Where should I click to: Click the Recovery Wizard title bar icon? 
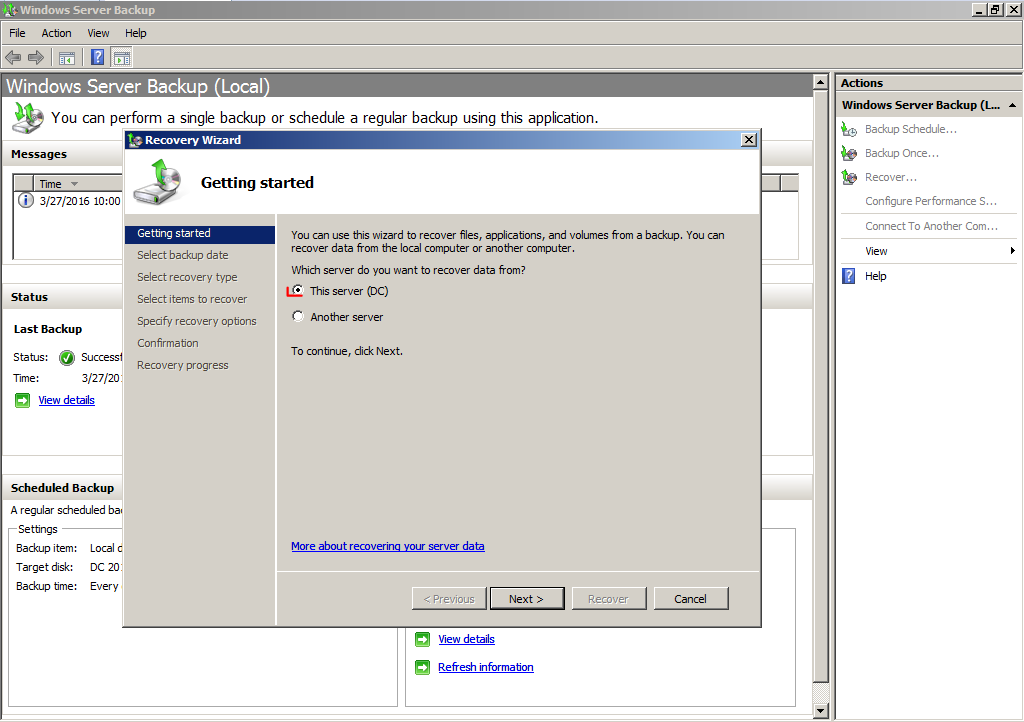(135, 140)
